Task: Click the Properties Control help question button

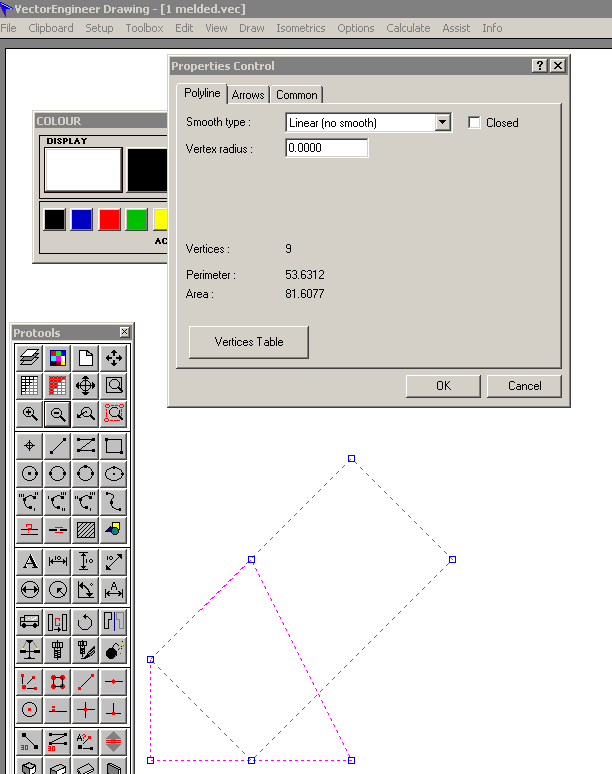Action: point(539,65)
